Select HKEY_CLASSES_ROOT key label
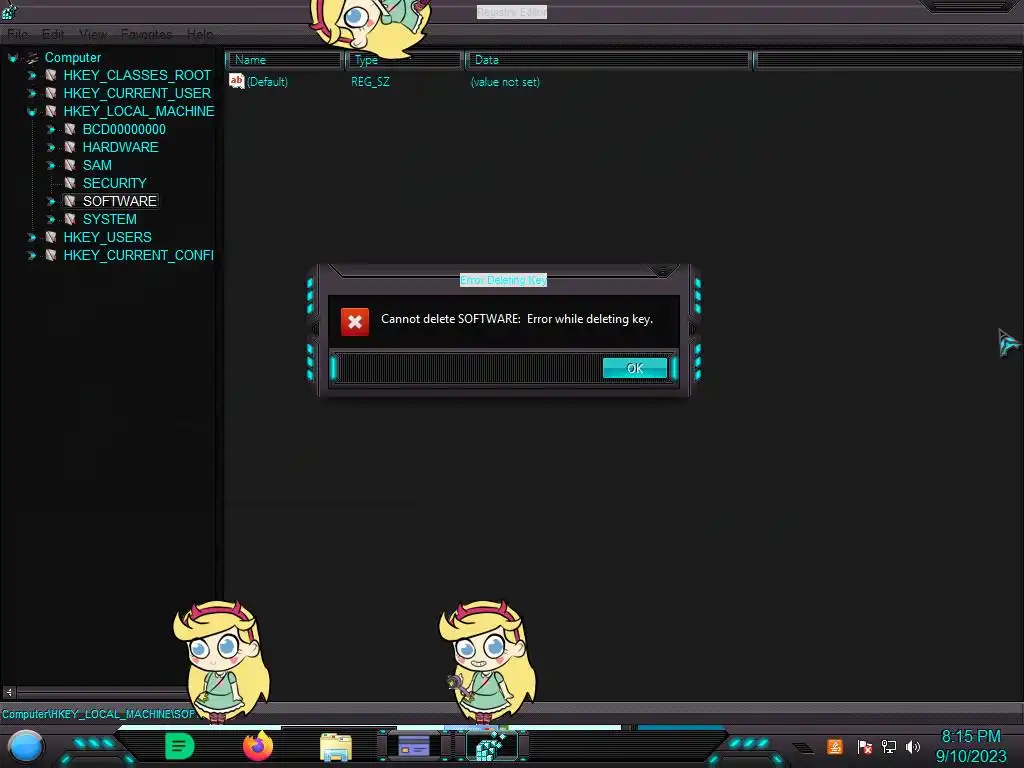1024x768 pixels. pos(137,75)
